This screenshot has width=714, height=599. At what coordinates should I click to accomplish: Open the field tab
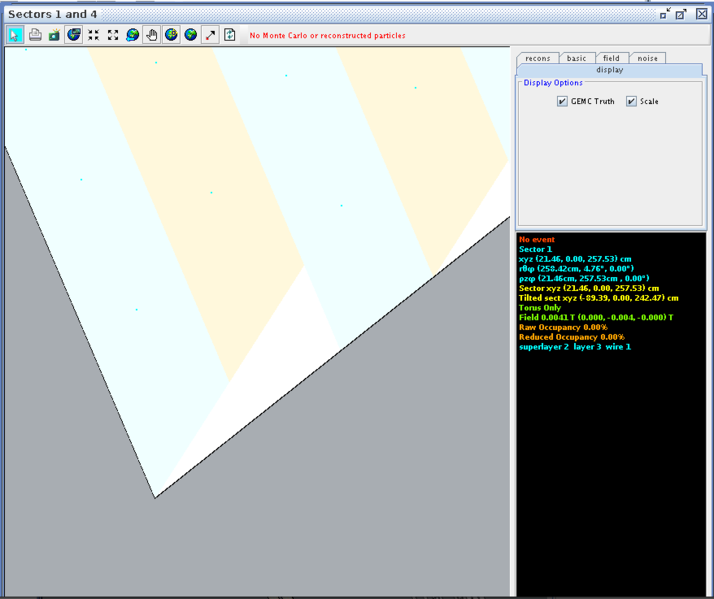point(611,58)
